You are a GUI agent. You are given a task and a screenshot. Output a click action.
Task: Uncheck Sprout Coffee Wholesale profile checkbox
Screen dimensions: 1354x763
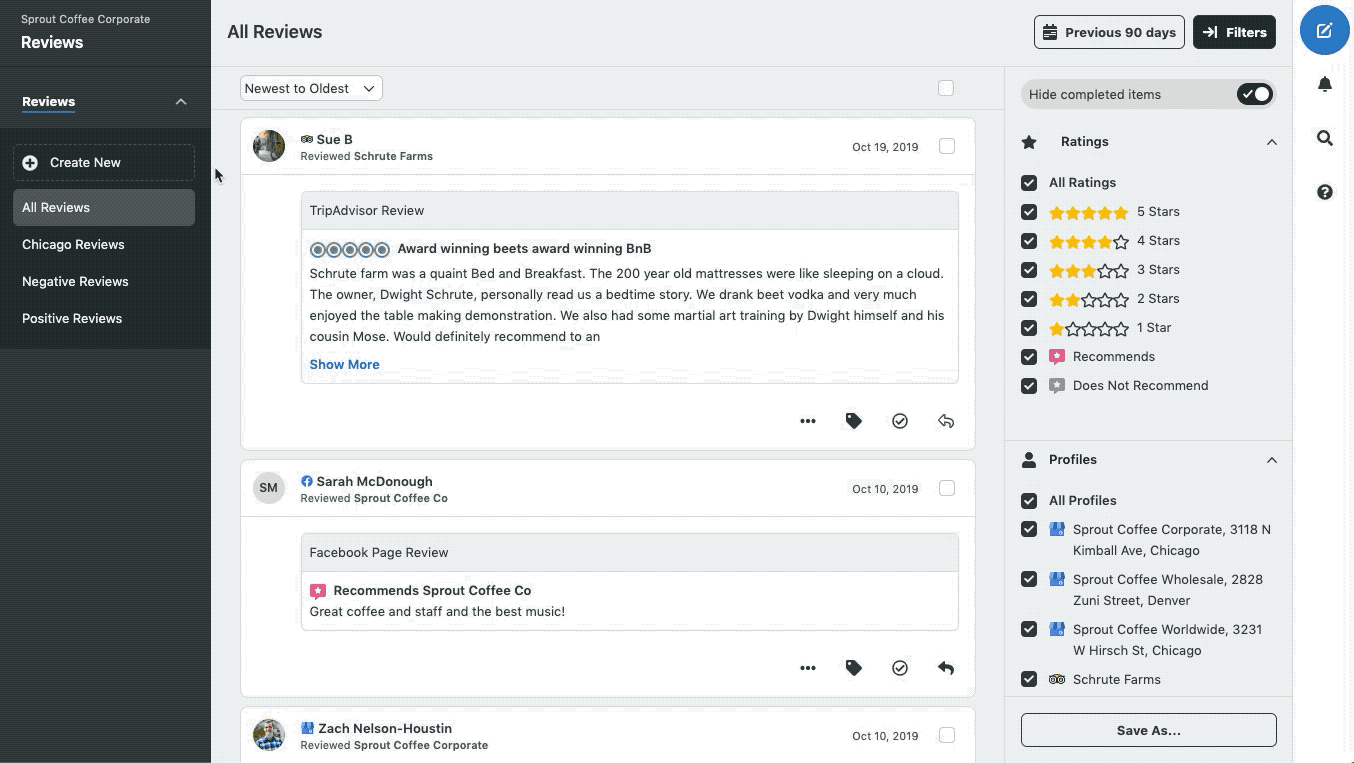(x=1029, y=579)
